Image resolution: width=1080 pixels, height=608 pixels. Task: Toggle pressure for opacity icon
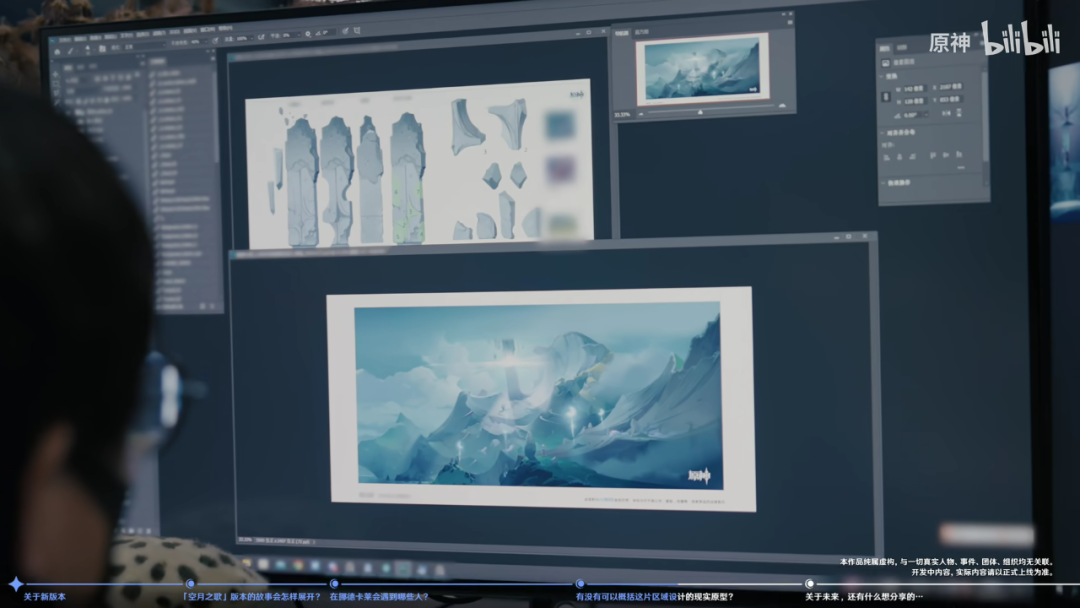[216, 41]
